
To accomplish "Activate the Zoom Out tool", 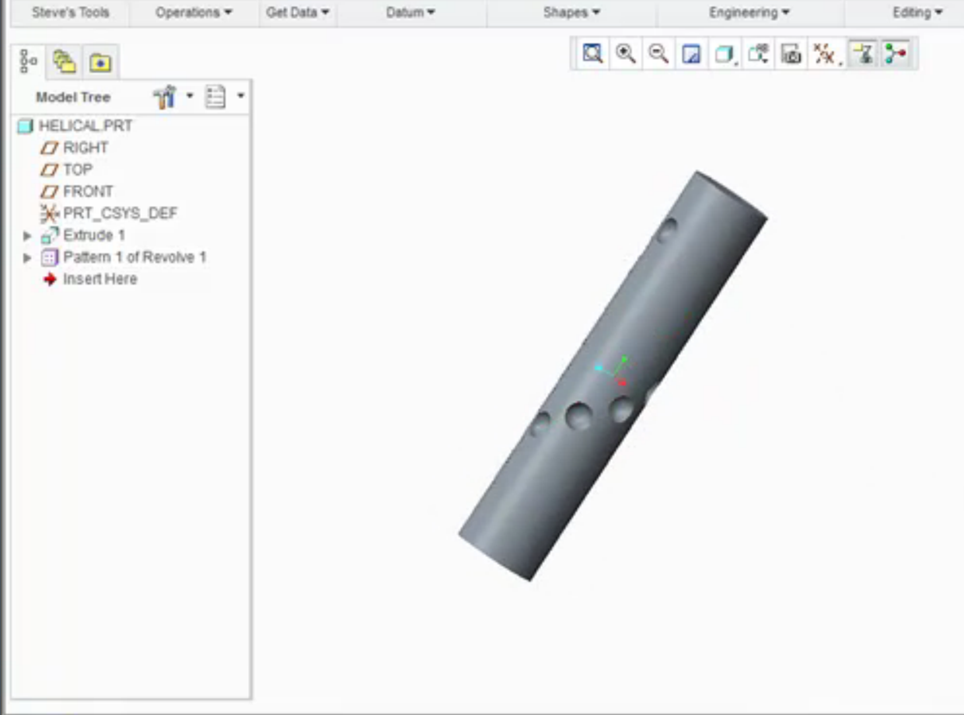I will [x=658, y=54].
